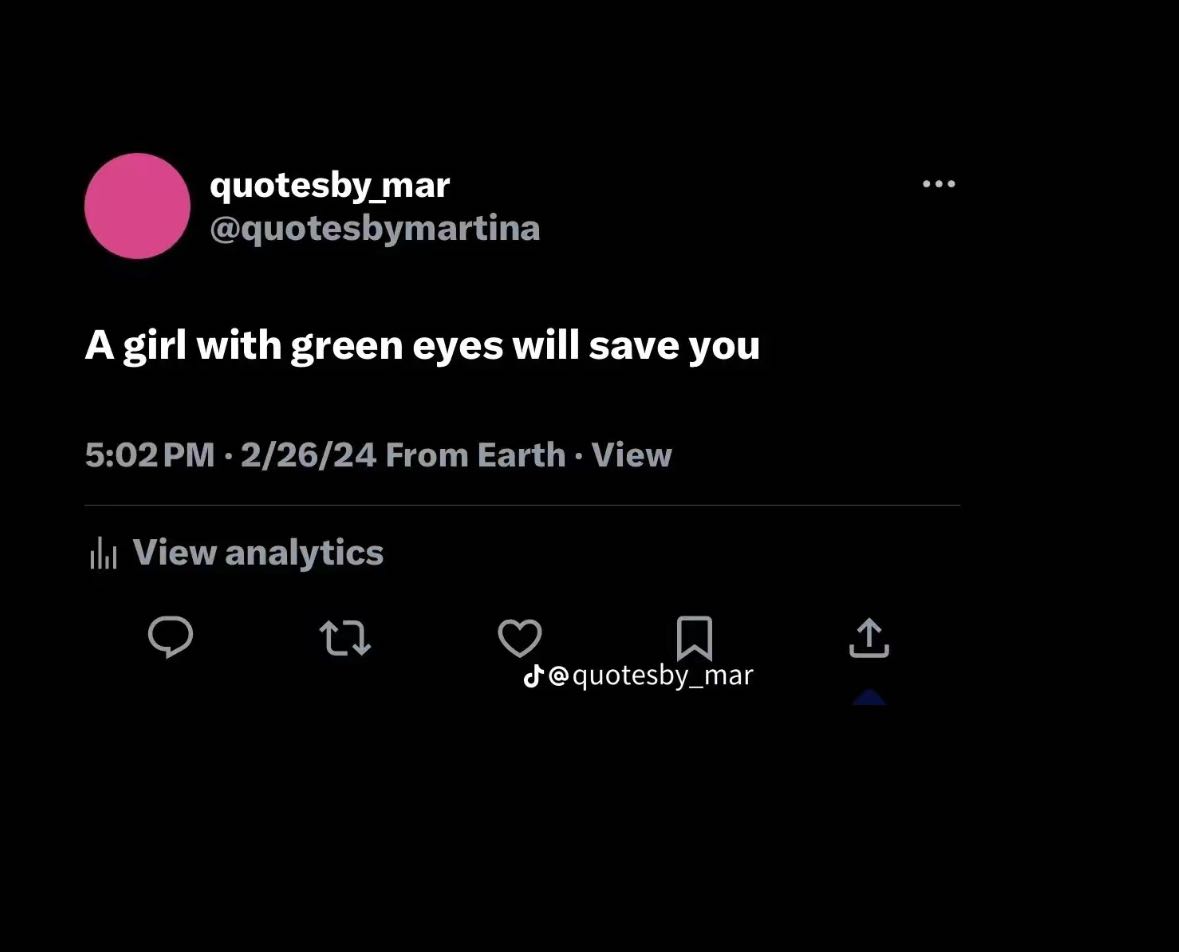This screenshot has height=952, width=1179.
Task: Like the tweet with the heart icon
Action: click(x=520, y=638)
